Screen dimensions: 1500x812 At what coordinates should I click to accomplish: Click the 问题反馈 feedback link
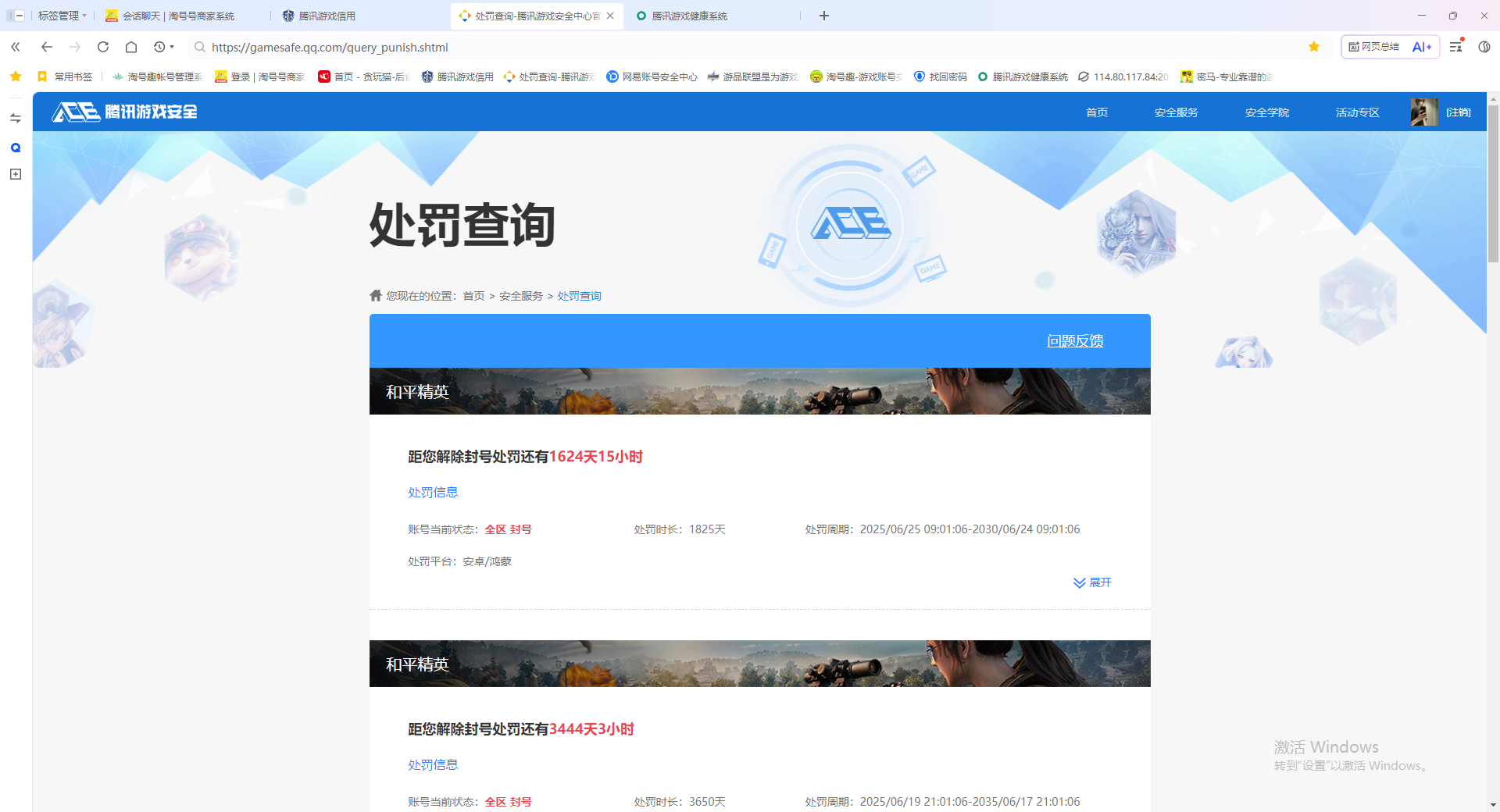(x=1075, y=341)
